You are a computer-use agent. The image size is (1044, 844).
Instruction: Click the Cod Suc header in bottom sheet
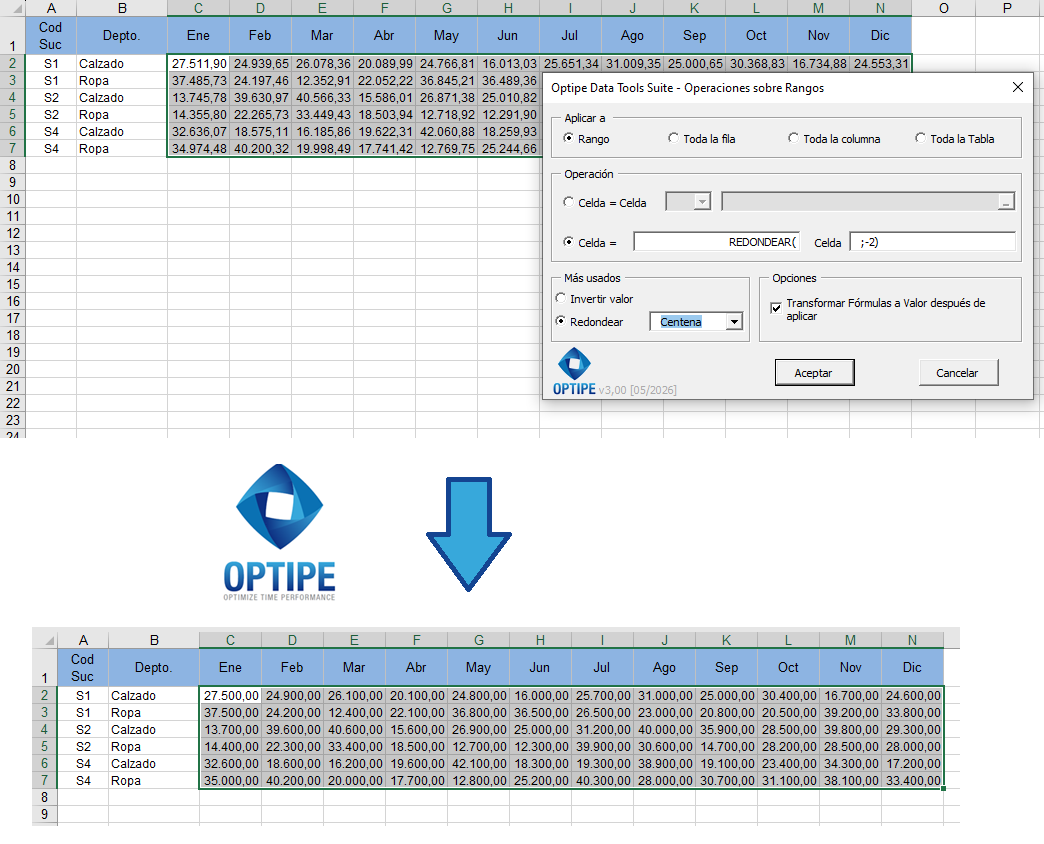point(83,667)
